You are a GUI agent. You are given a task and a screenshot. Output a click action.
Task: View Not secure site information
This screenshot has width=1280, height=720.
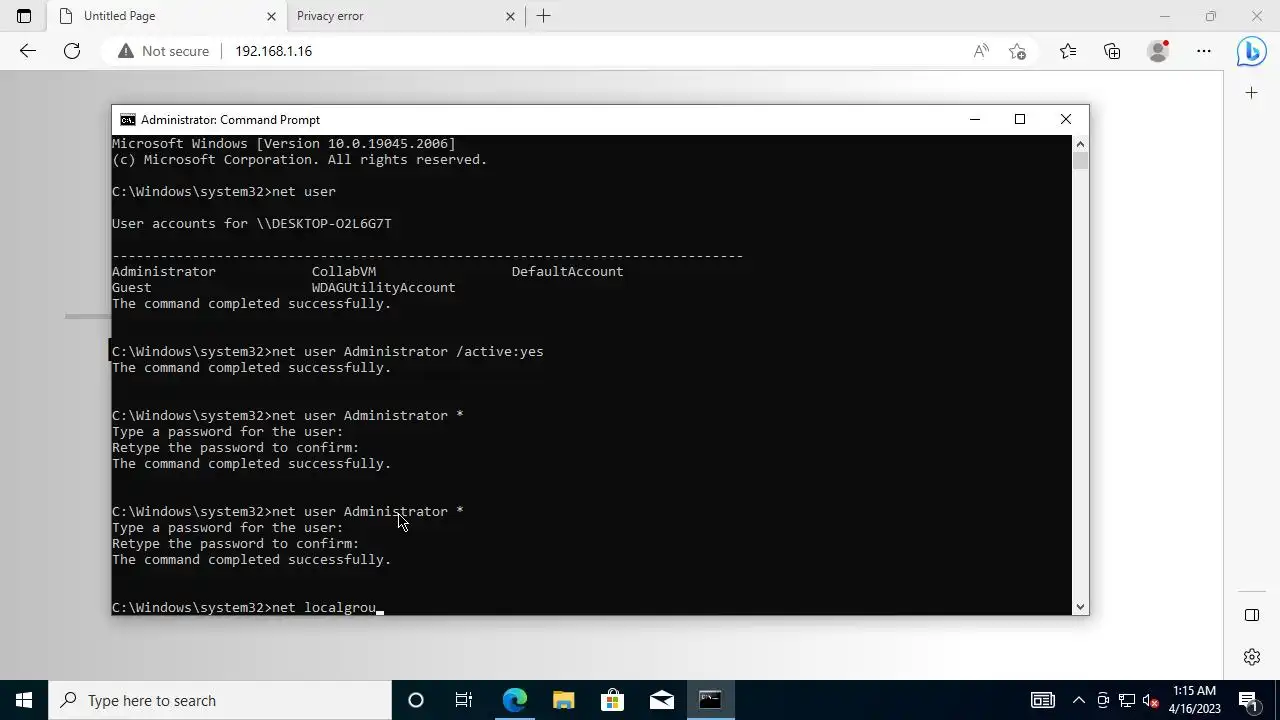(164, 51)
